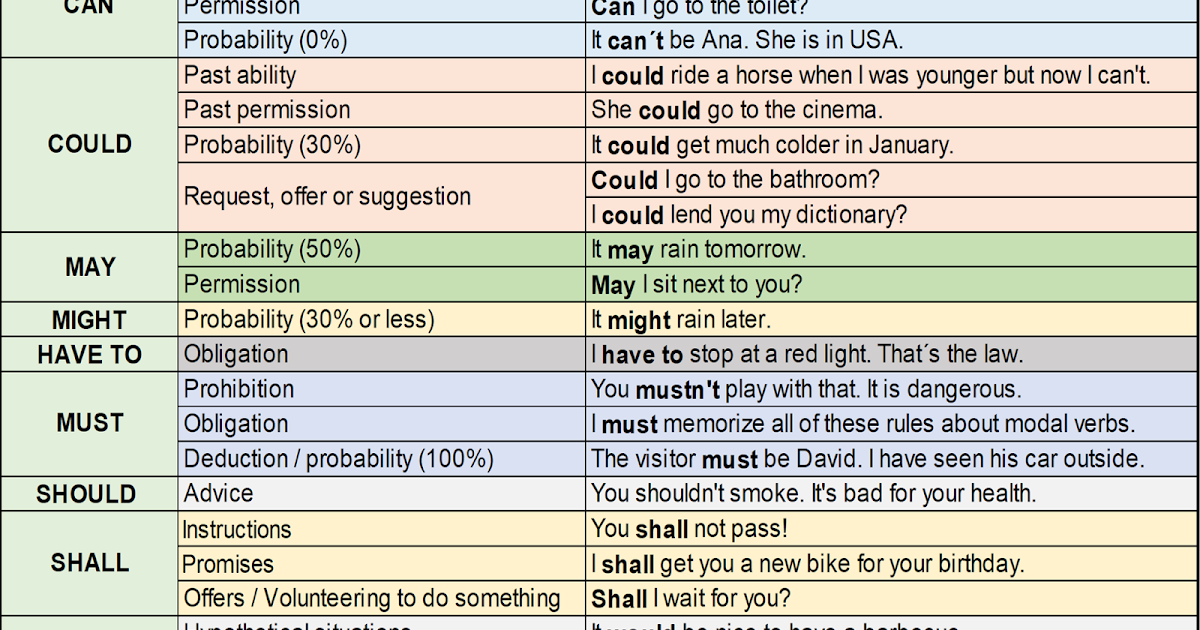Select the 'Prohibition' cell
The image size is (1200, 630).
(x=381, y=389)
